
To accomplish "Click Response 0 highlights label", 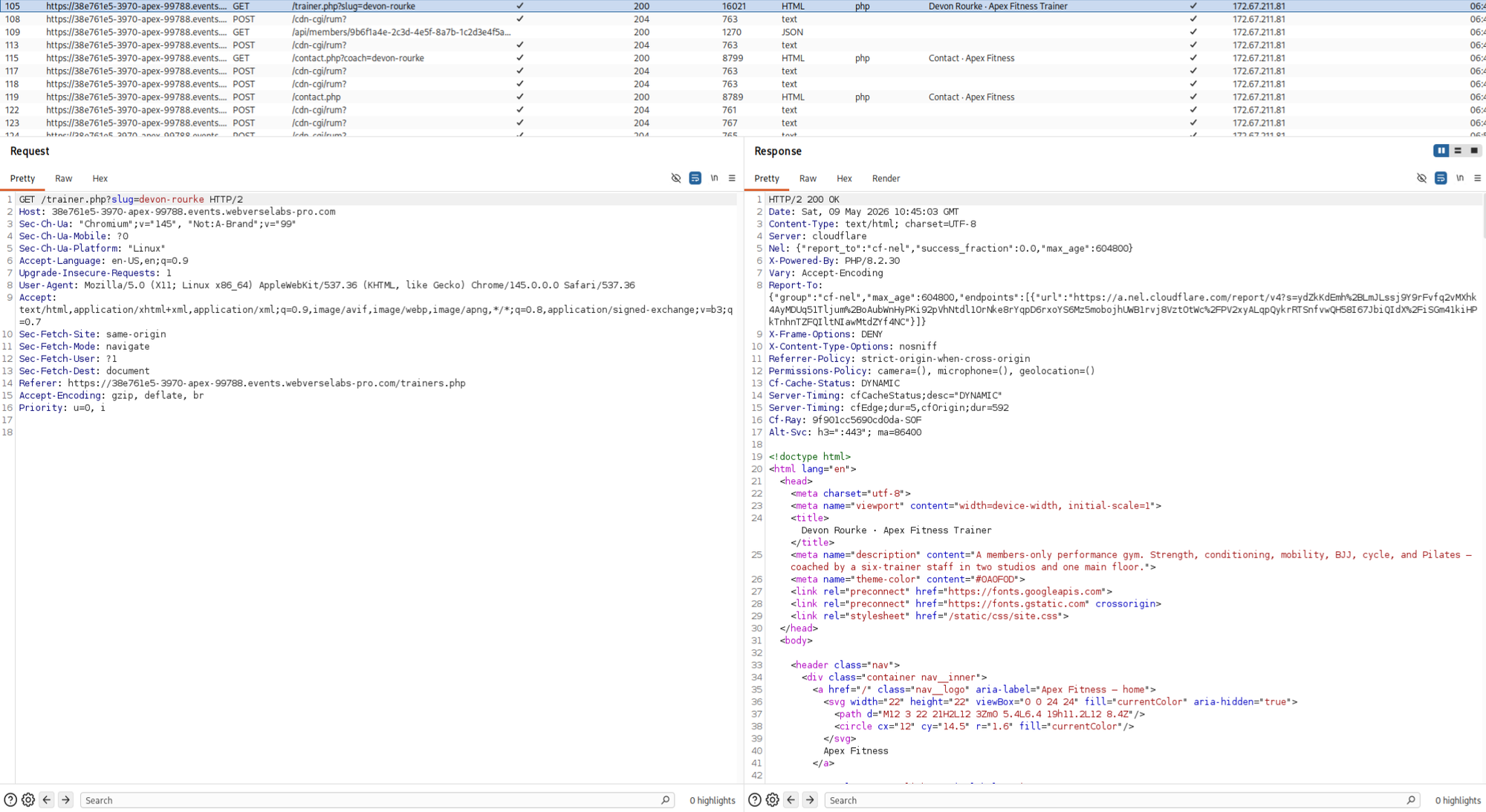I will (x=1458, y=800).
